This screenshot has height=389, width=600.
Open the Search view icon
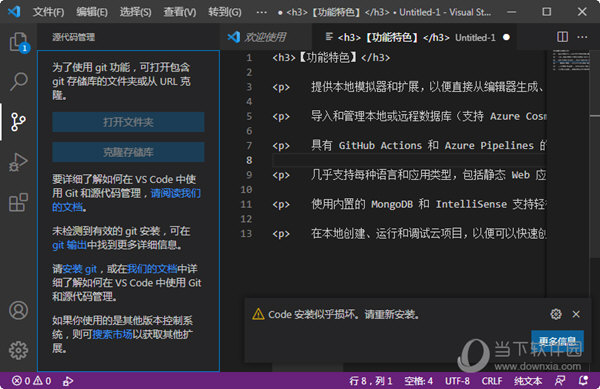click(18, 81)
